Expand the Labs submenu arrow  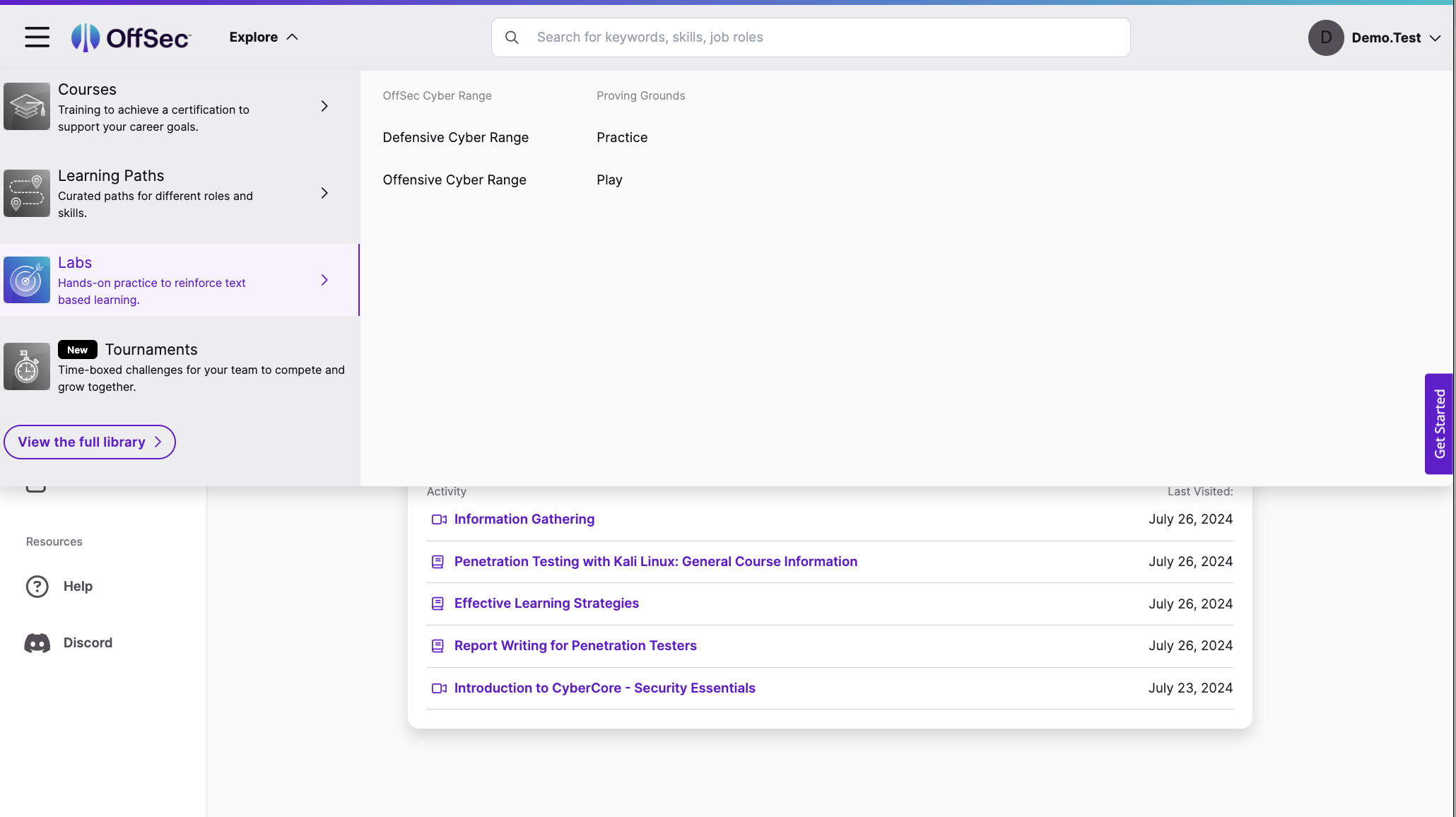click(x=324, y=280)
